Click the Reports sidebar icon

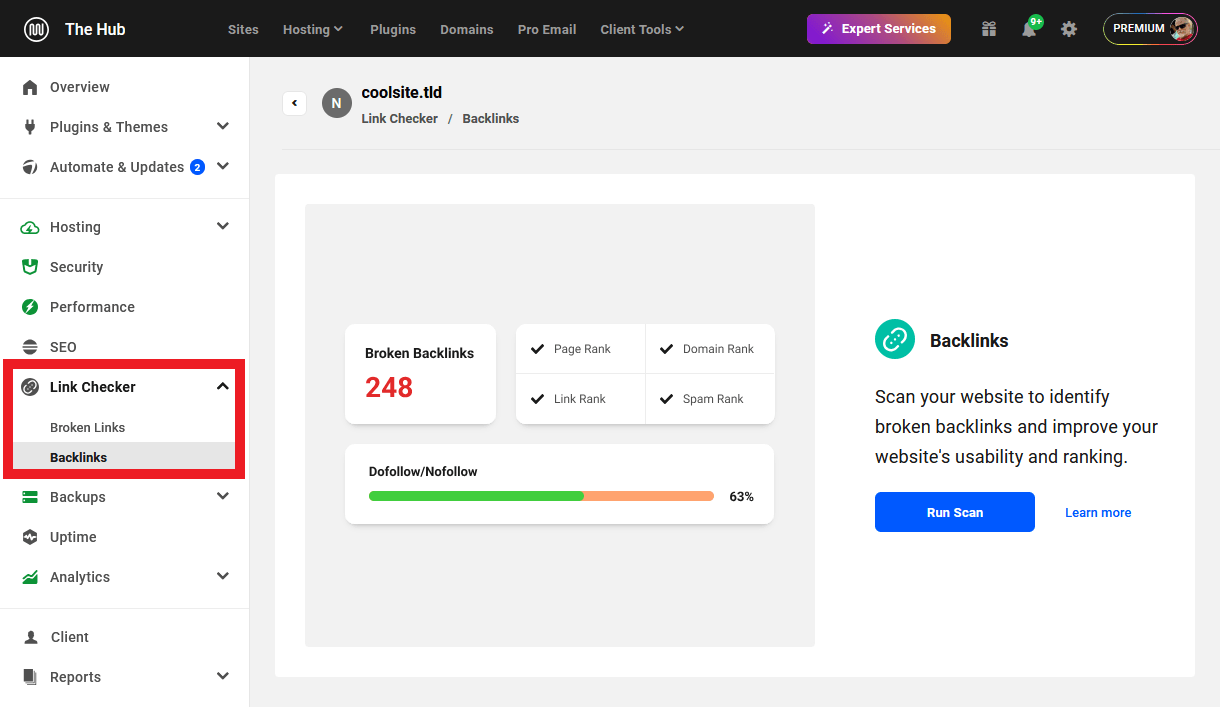click(x=30, y=677)
